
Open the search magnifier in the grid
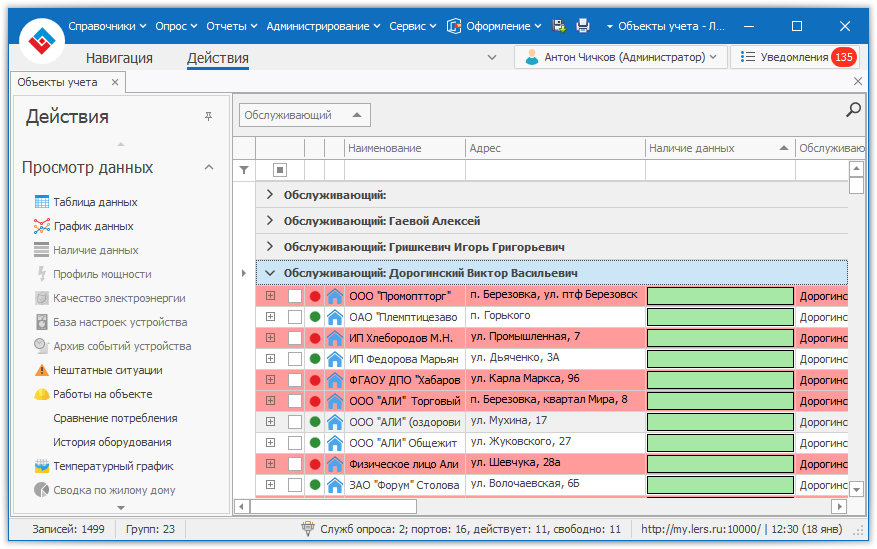pos(853,111)
